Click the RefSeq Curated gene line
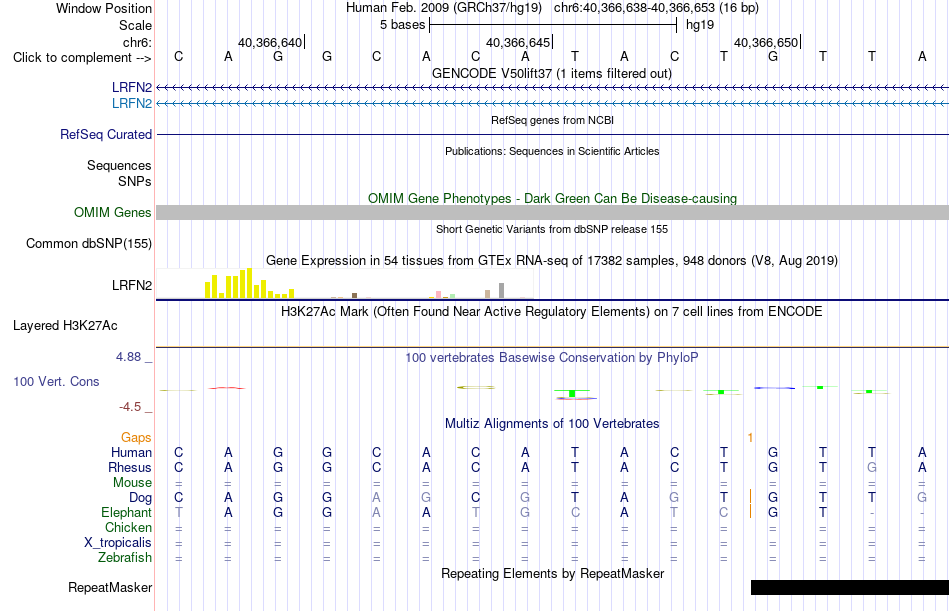 (552, 134)
